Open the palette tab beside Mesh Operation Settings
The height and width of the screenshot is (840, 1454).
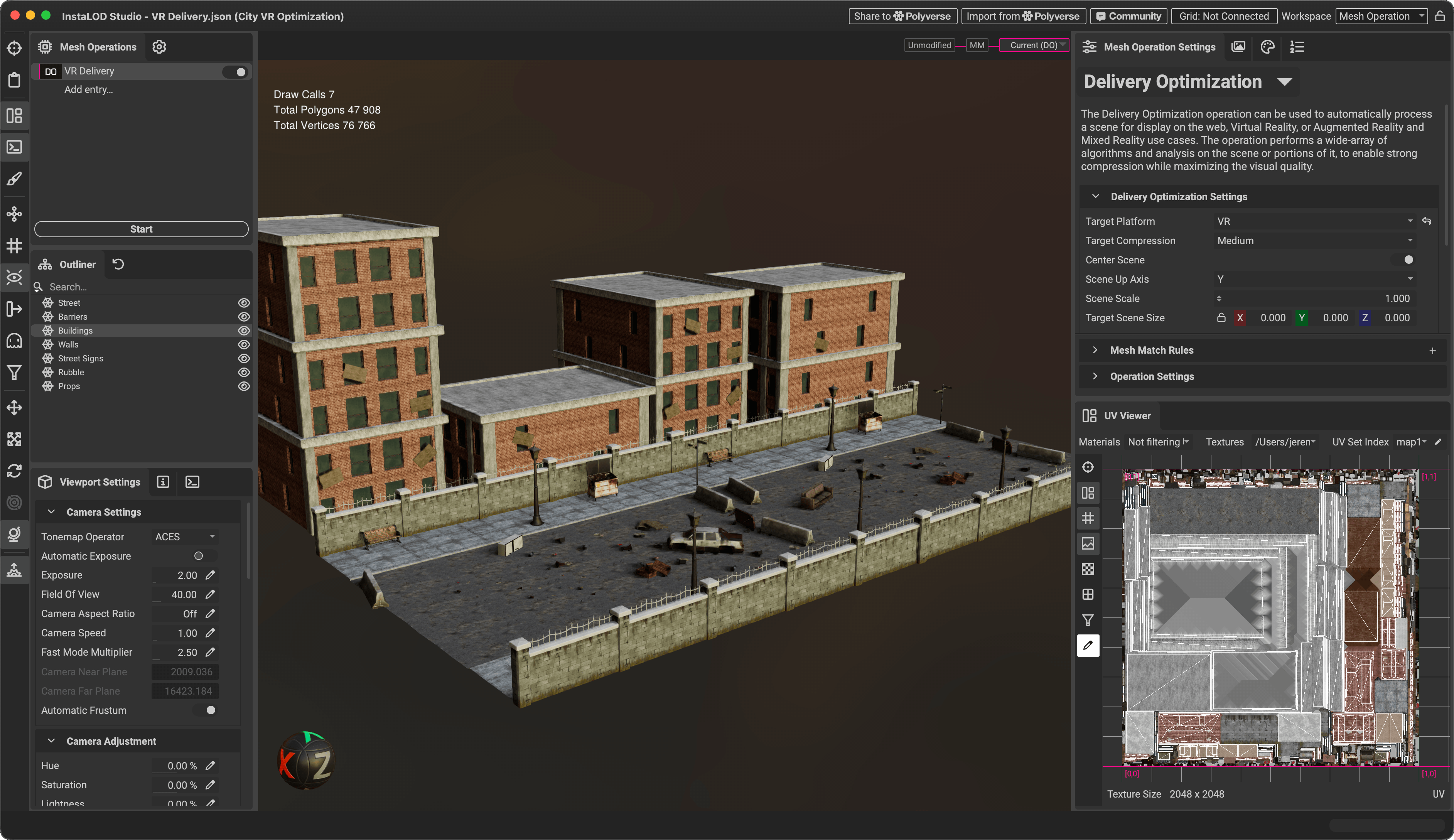[1267, 47]
